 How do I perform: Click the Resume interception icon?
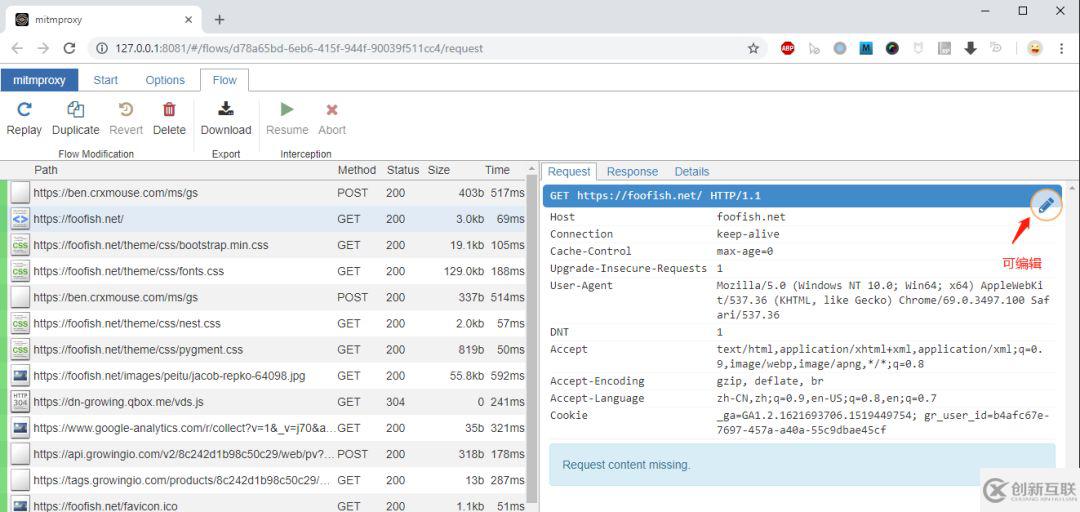pos(287,109)
